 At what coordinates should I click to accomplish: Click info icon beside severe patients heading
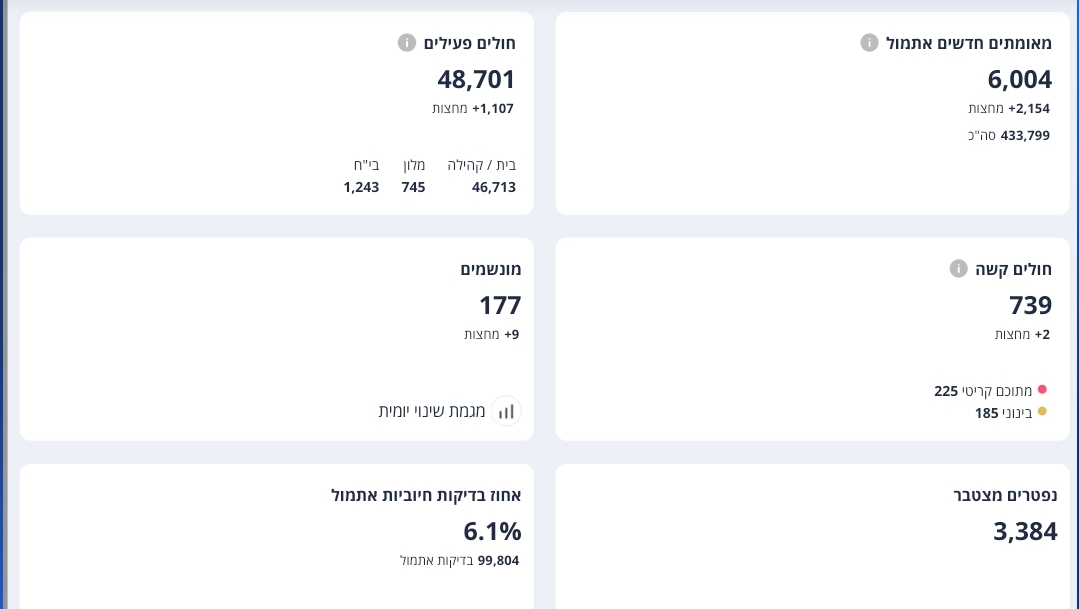958,269
